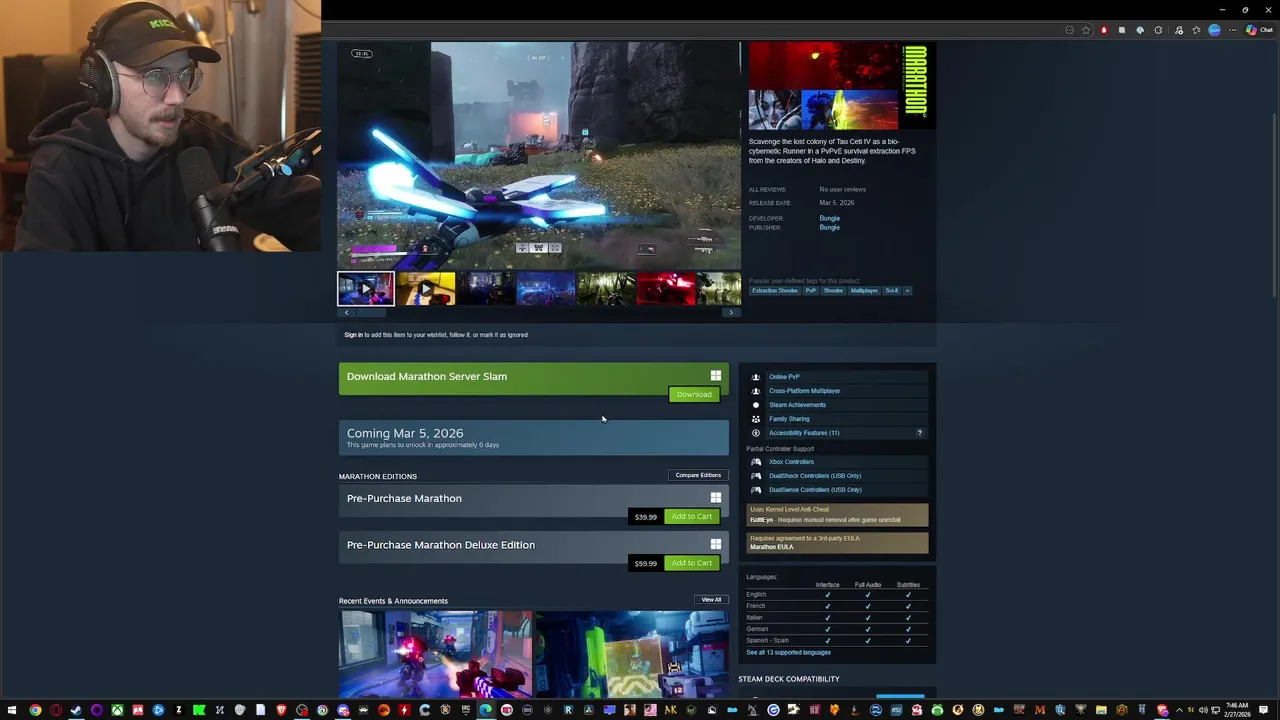The image size is (1280, 720).
Task: Click the media strip left arrow
Action: click(x=346, y=313)
